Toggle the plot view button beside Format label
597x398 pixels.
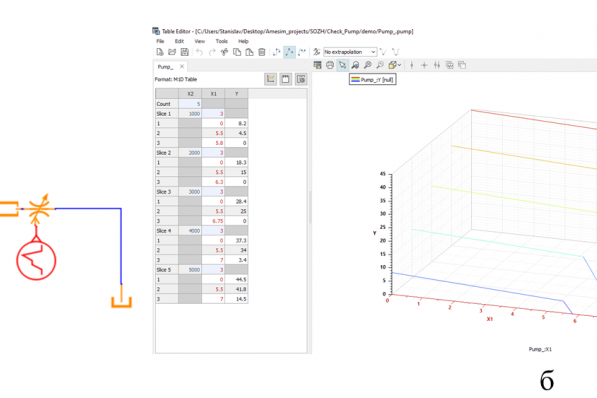tap(270, 79)
